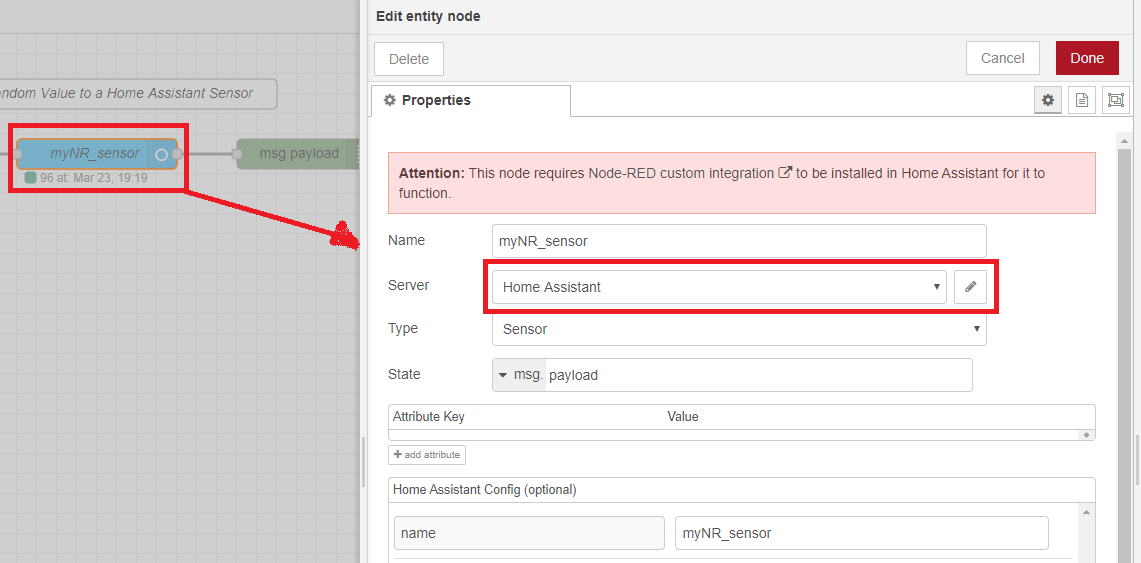Open the Type dropdown showing Sensor
The width and height of the screenshot is (1141, 563).
pyautogui.click(x=739, y=329)
